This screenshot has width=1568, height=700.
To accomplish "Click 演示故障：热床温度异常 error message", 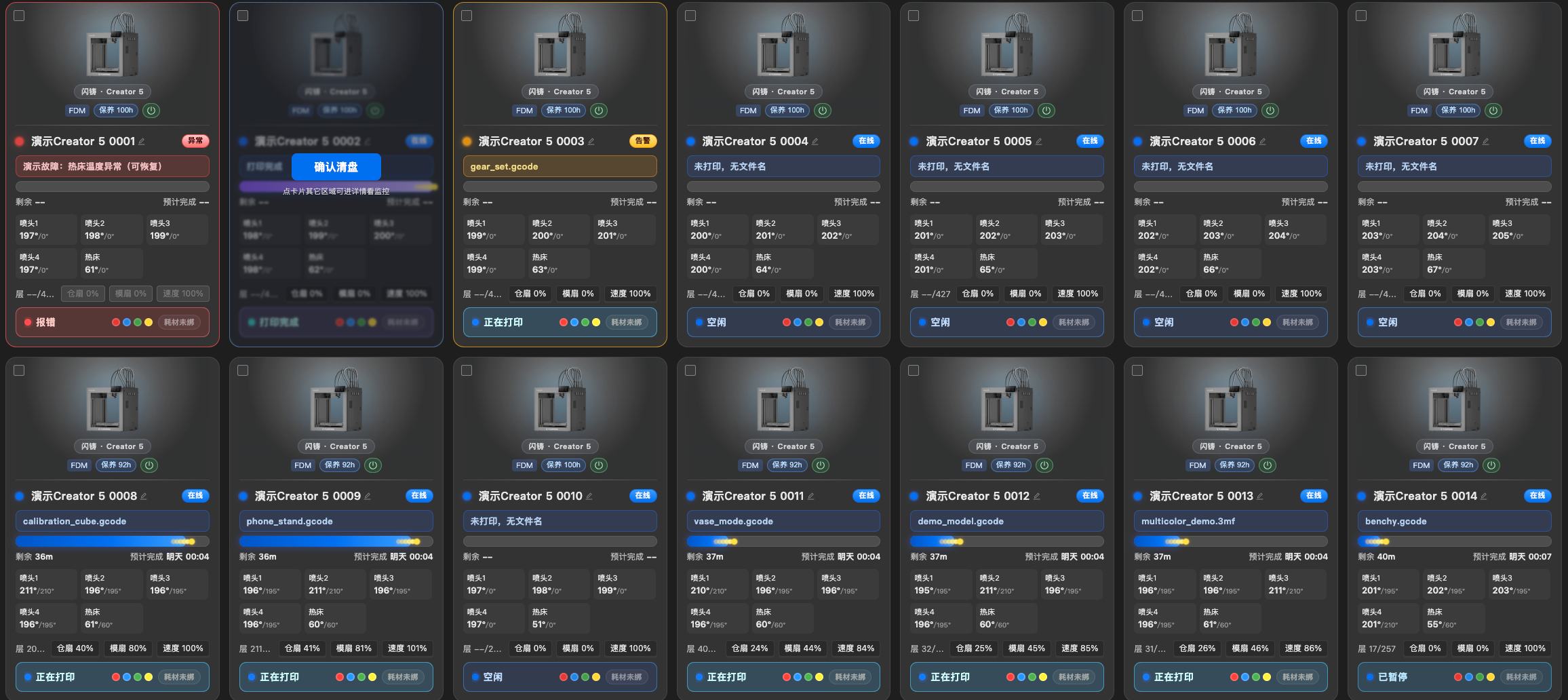I will pos(113,167).
